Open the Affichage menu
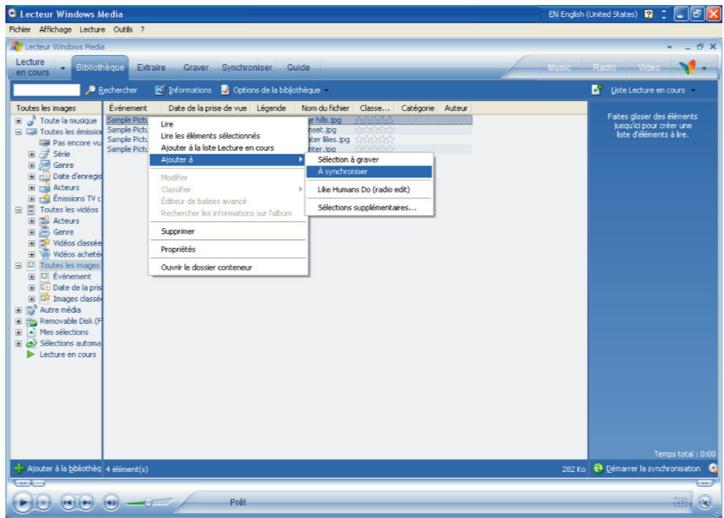724x518 pixels. click(55, 30)
